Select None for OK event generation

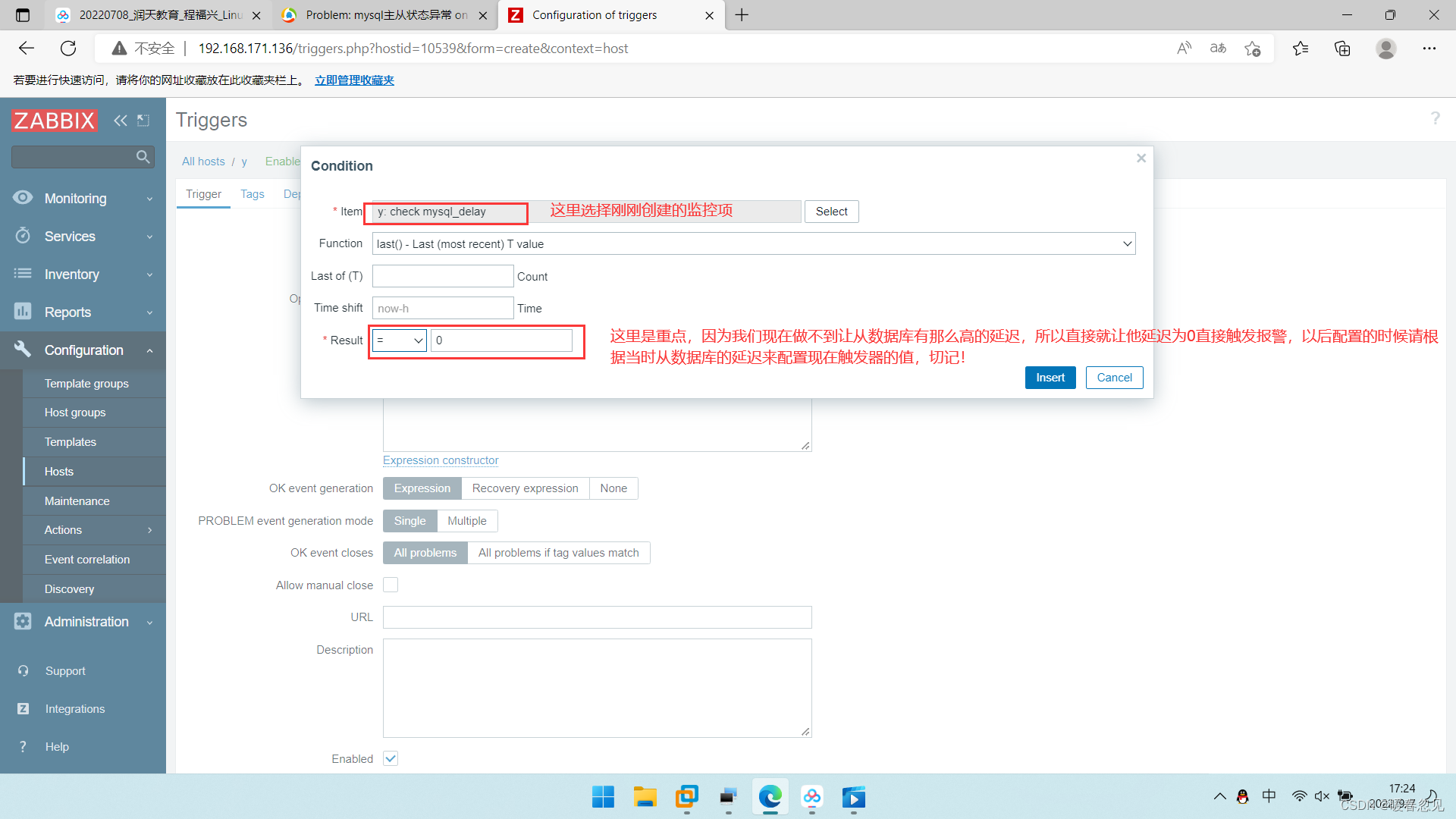coord(613,488)
